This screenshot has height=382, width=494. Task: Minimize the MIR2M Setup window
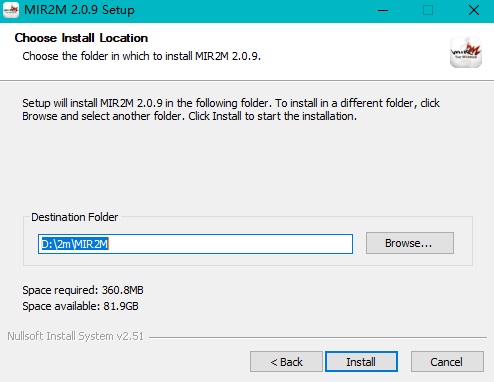pos(383,10)
